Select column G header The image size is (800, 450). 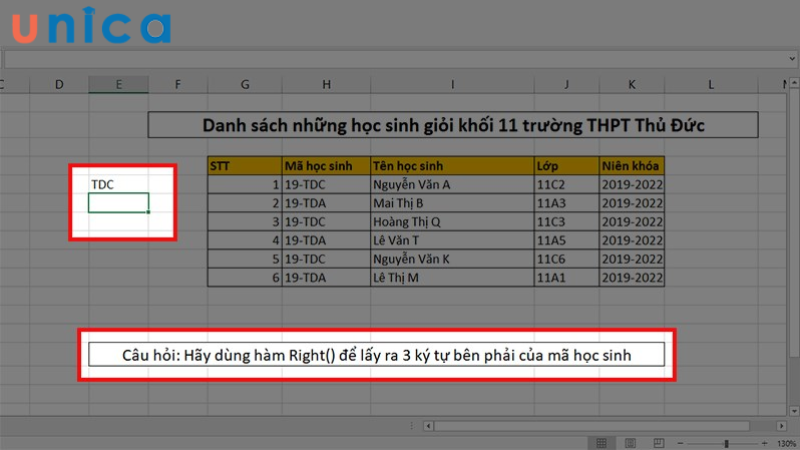(245, 85)
